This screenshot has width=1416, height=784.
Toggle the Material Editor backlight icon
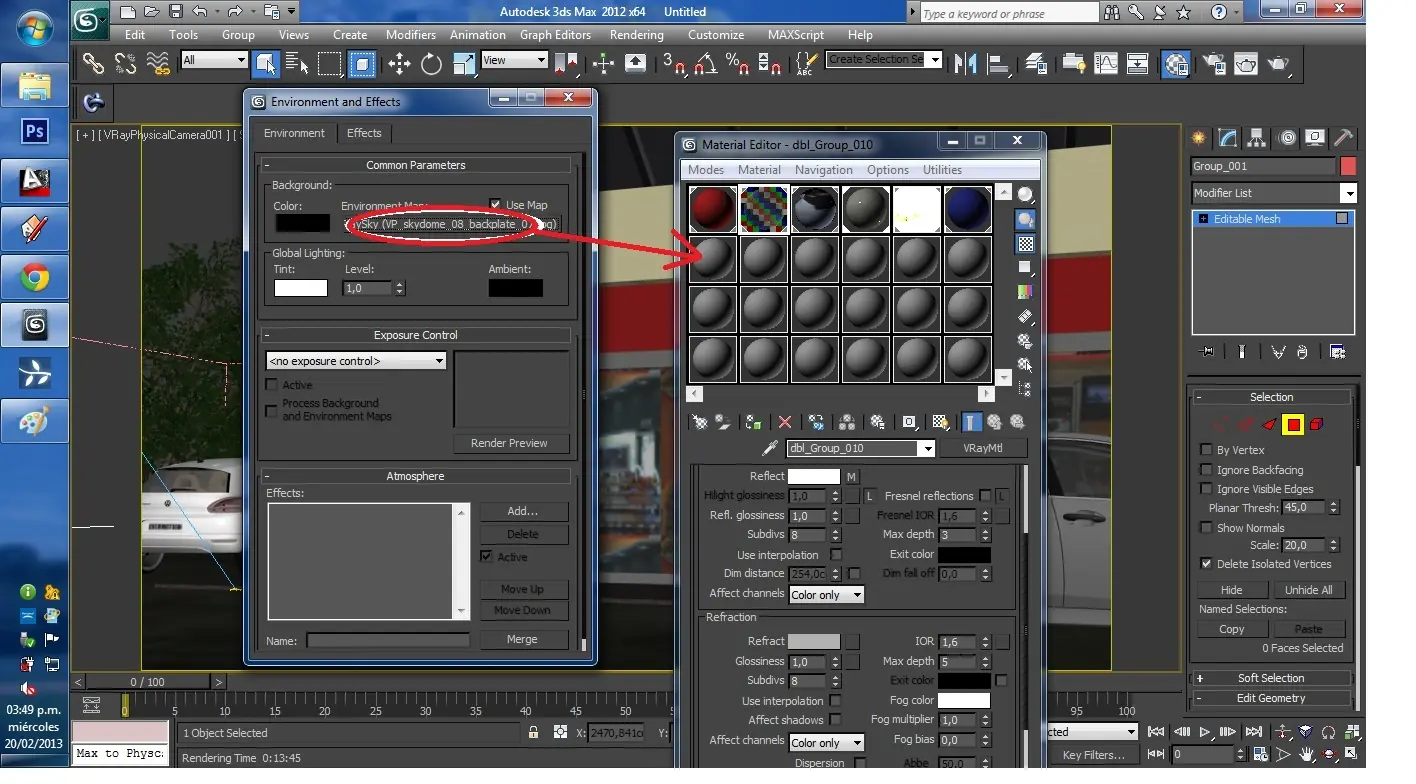coord(1025,220)
